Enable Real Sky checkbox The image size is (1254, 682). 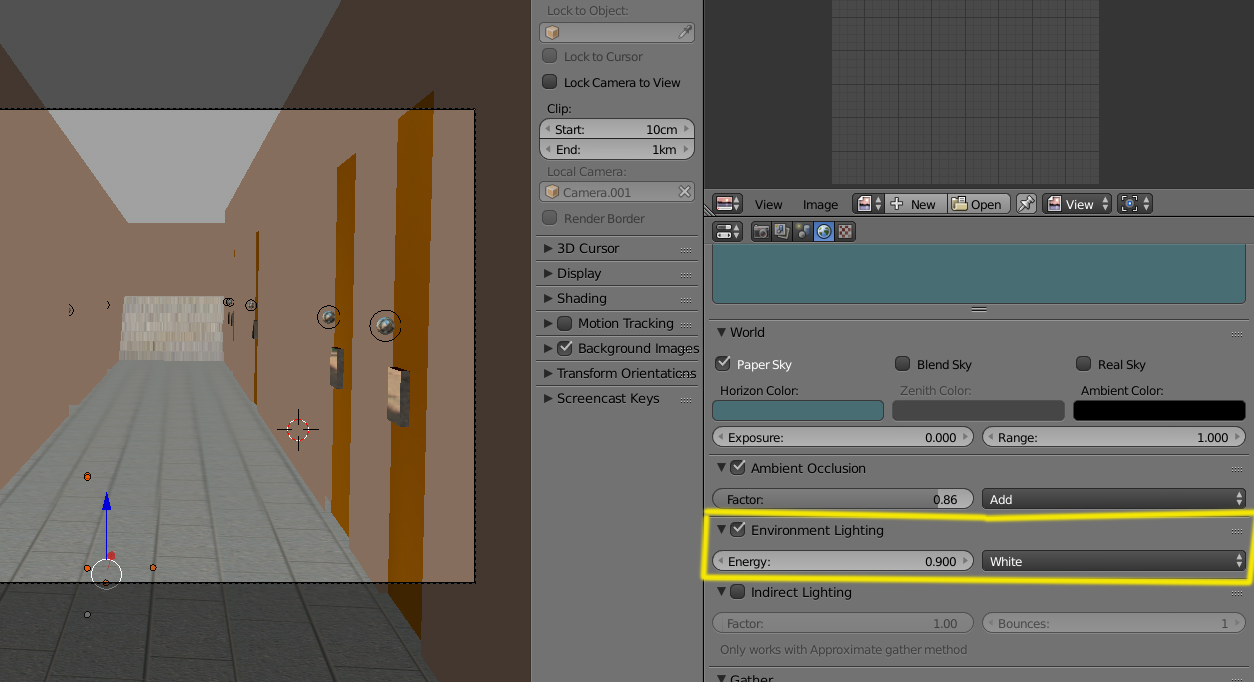click(x=1083, y=364)
